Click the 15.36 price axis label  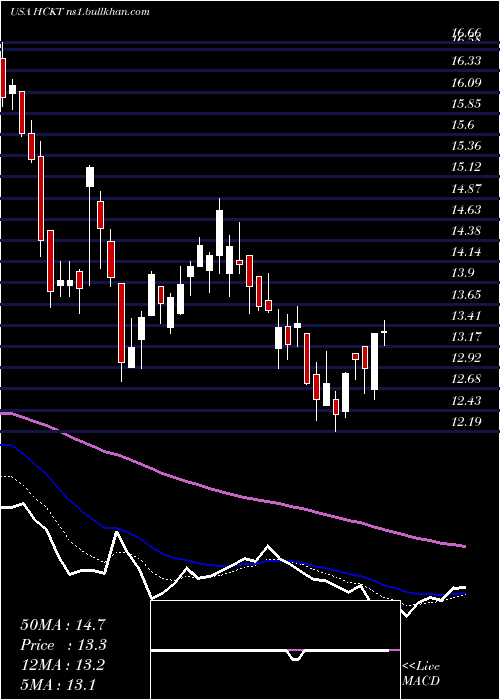[466, 146]
